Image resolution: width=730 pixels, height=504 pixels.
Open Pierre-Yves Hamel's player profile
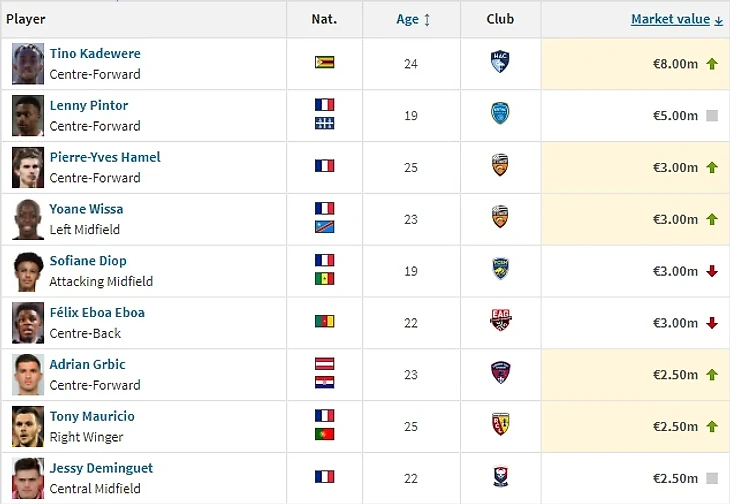click(x=105, y=157)
